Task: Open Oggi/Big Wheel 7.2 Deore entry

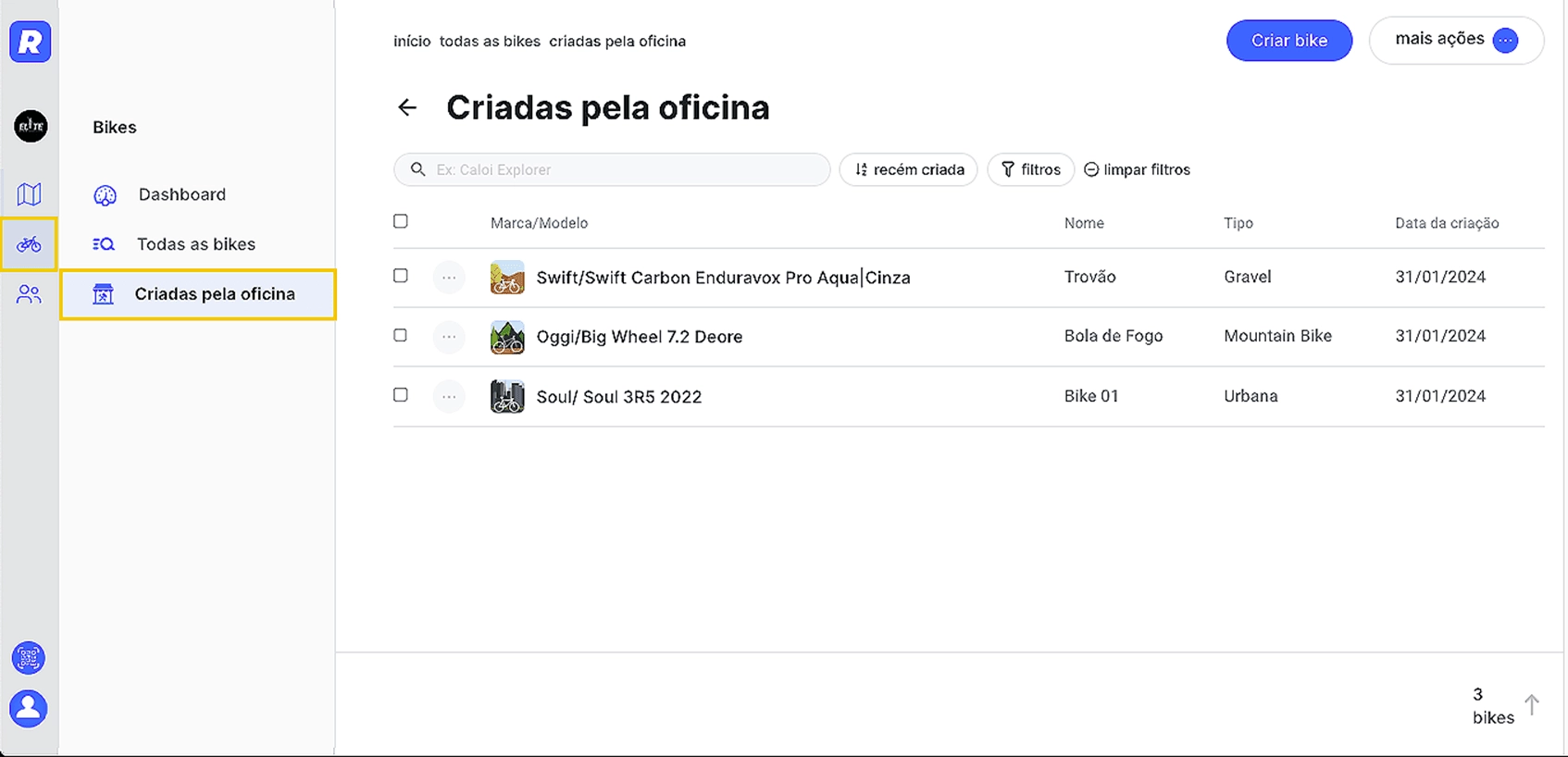Action: pos(640,337)
